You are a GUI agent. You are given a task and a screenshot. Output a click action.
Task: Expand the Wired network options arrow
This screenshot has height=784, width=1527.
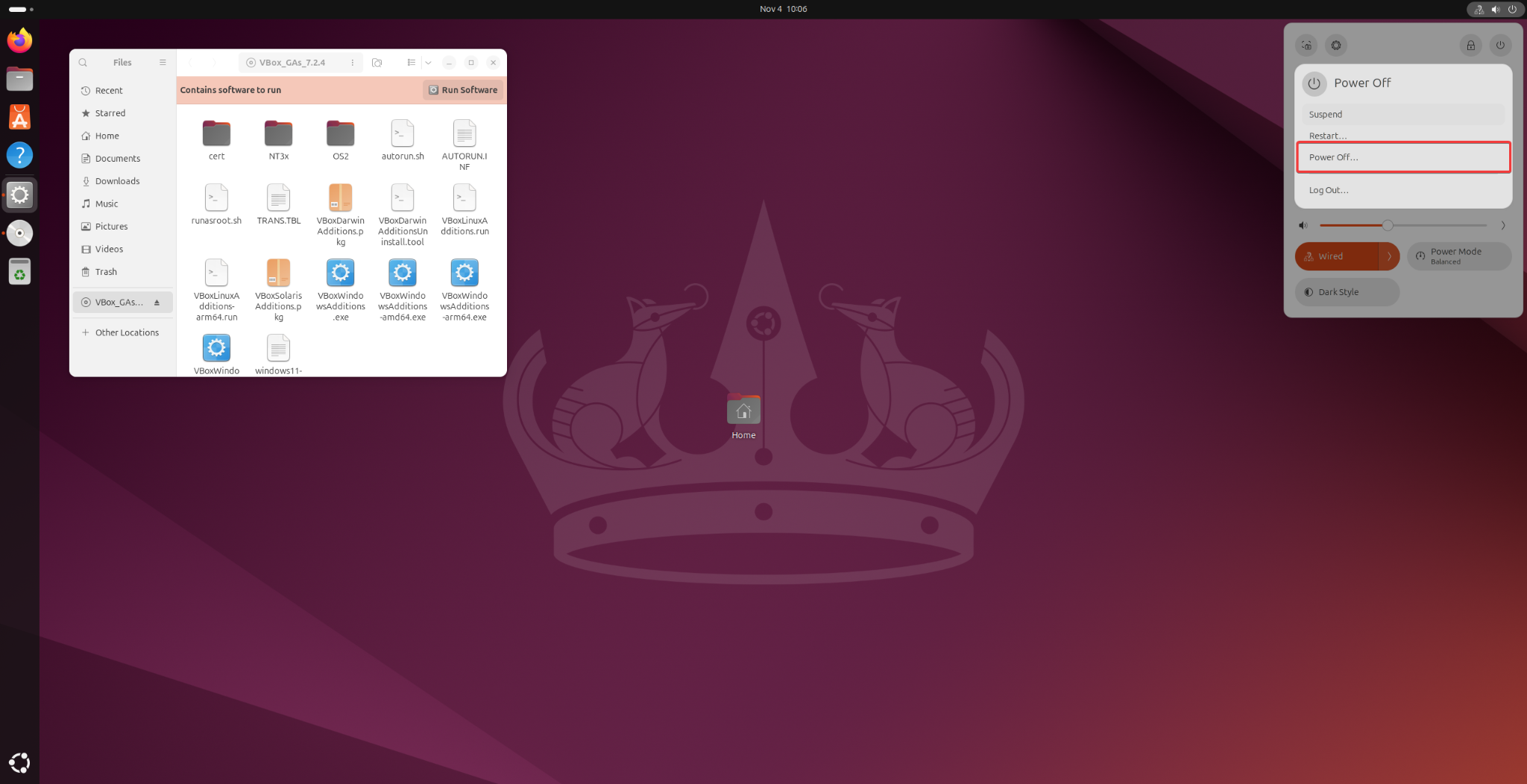1389,256
